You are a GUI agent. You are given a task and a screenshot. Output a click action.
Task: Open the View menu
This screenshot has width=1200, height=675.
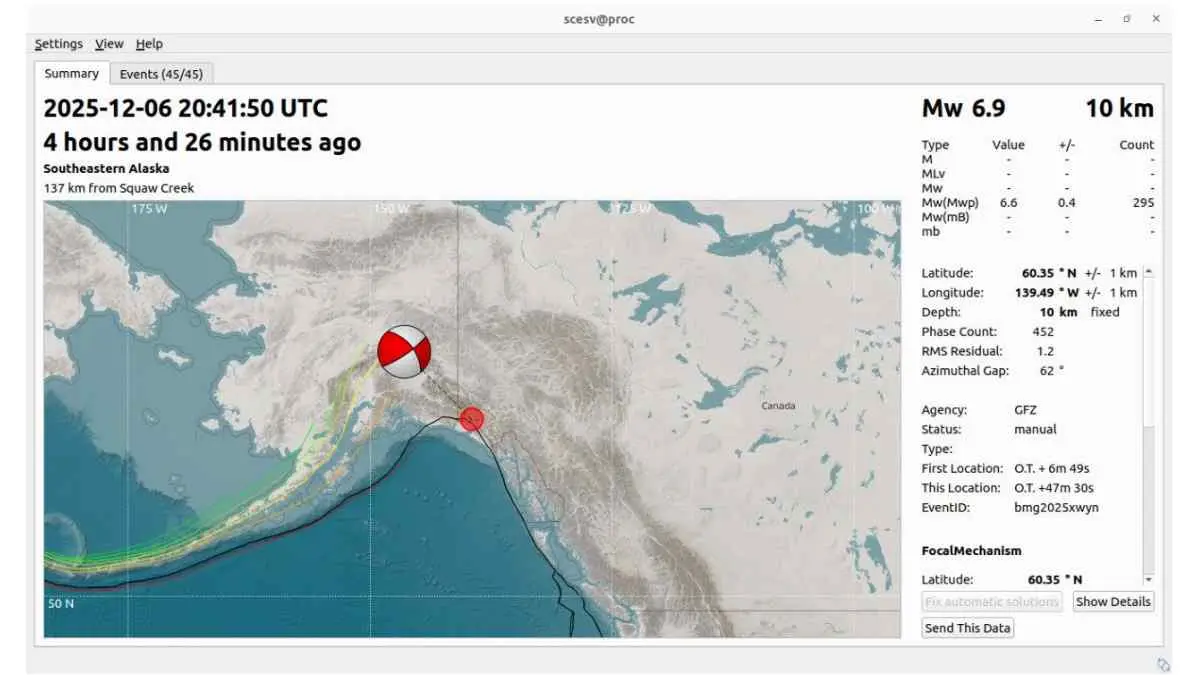(x=108, y=43)
